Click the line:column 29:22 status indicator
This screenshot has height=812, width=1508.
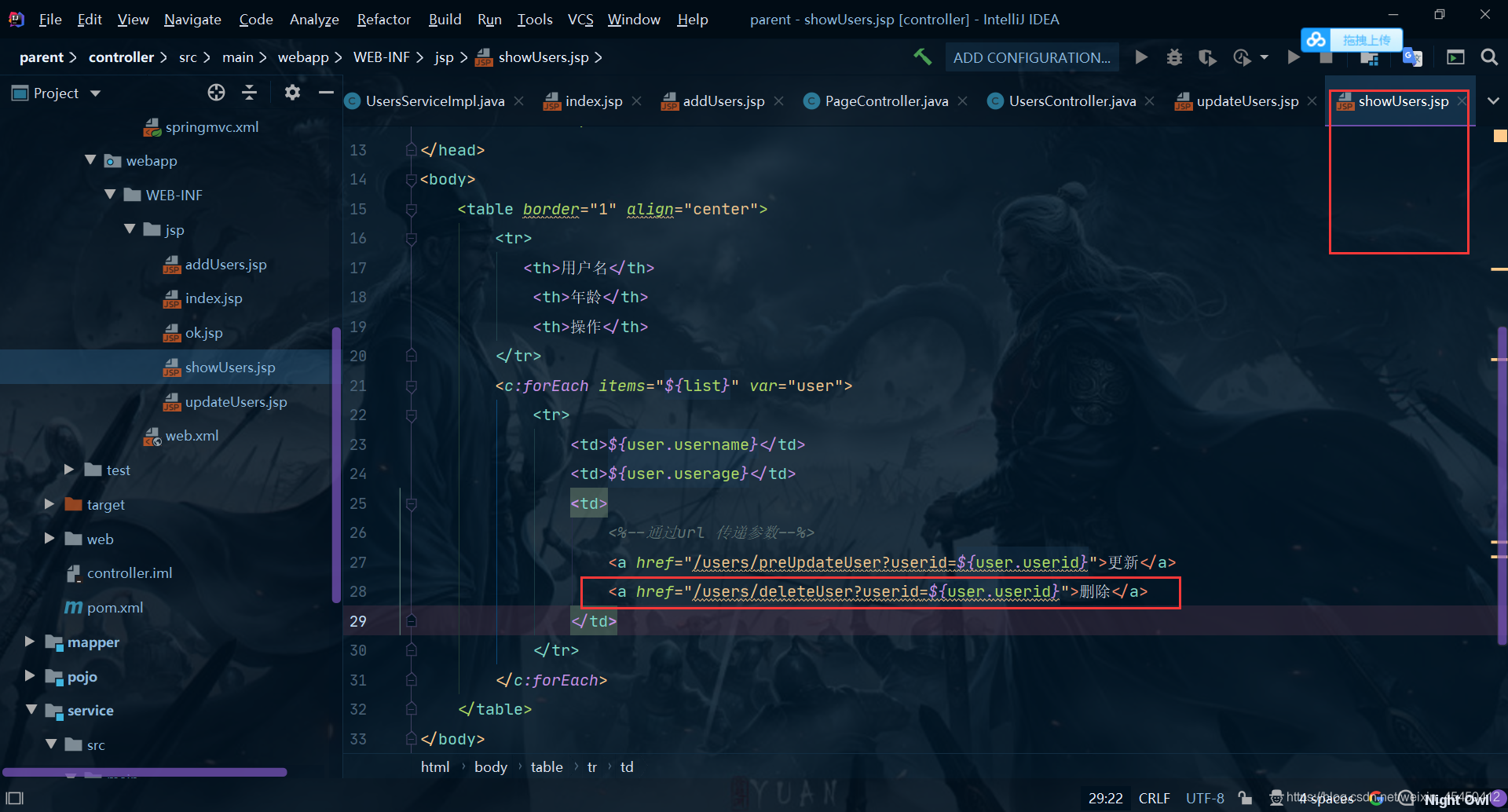(1106, 799)
